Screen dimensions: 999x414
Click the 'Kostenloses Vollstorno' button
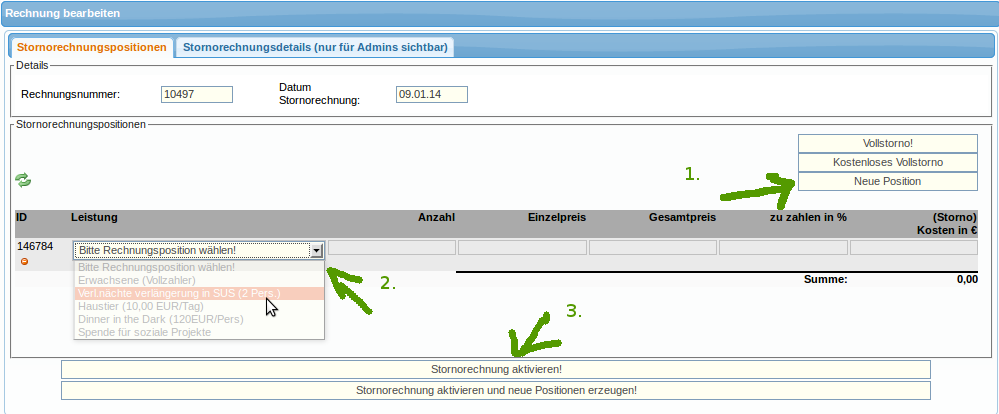point(887,162)
